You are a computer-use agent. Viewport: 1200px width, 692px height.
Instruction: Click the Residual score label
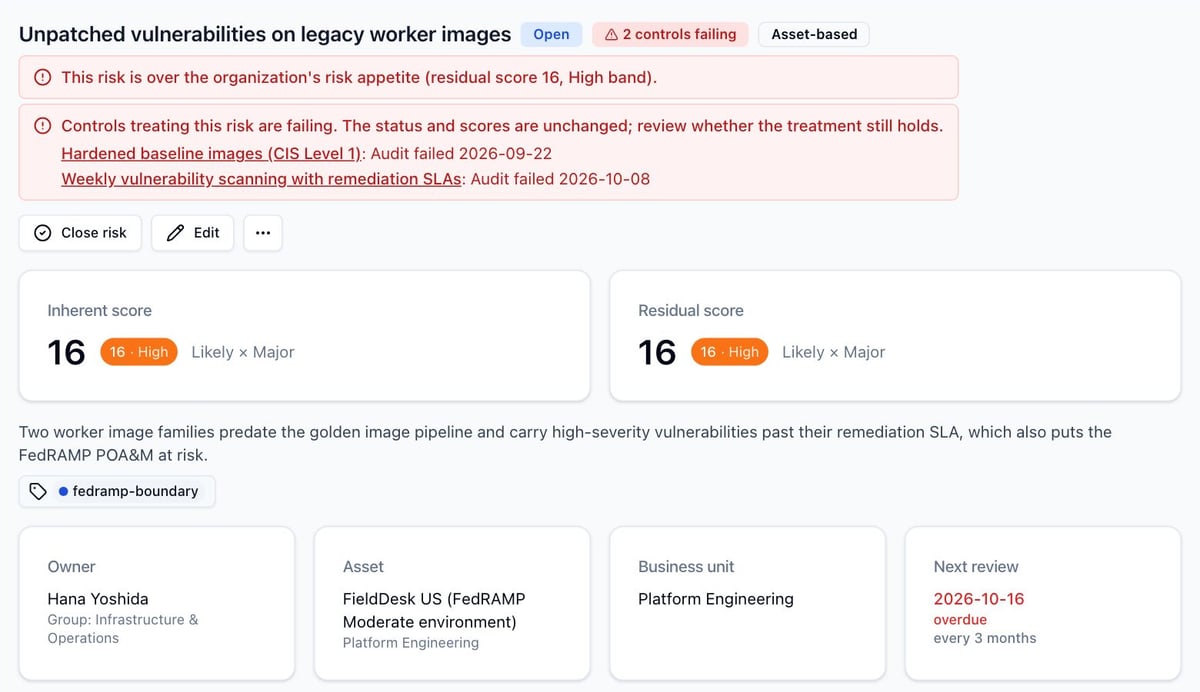coord(691,310)
